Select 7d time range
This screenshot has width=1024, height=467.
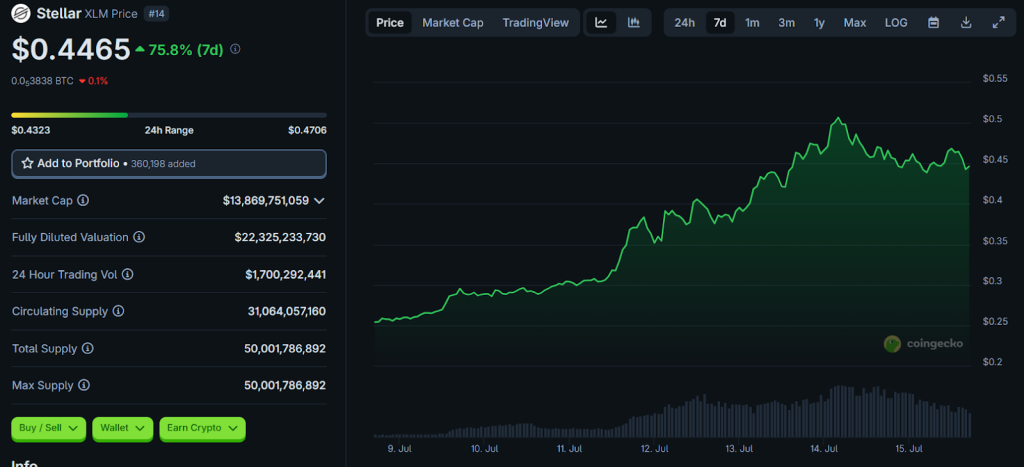click(x=720, y=23)
